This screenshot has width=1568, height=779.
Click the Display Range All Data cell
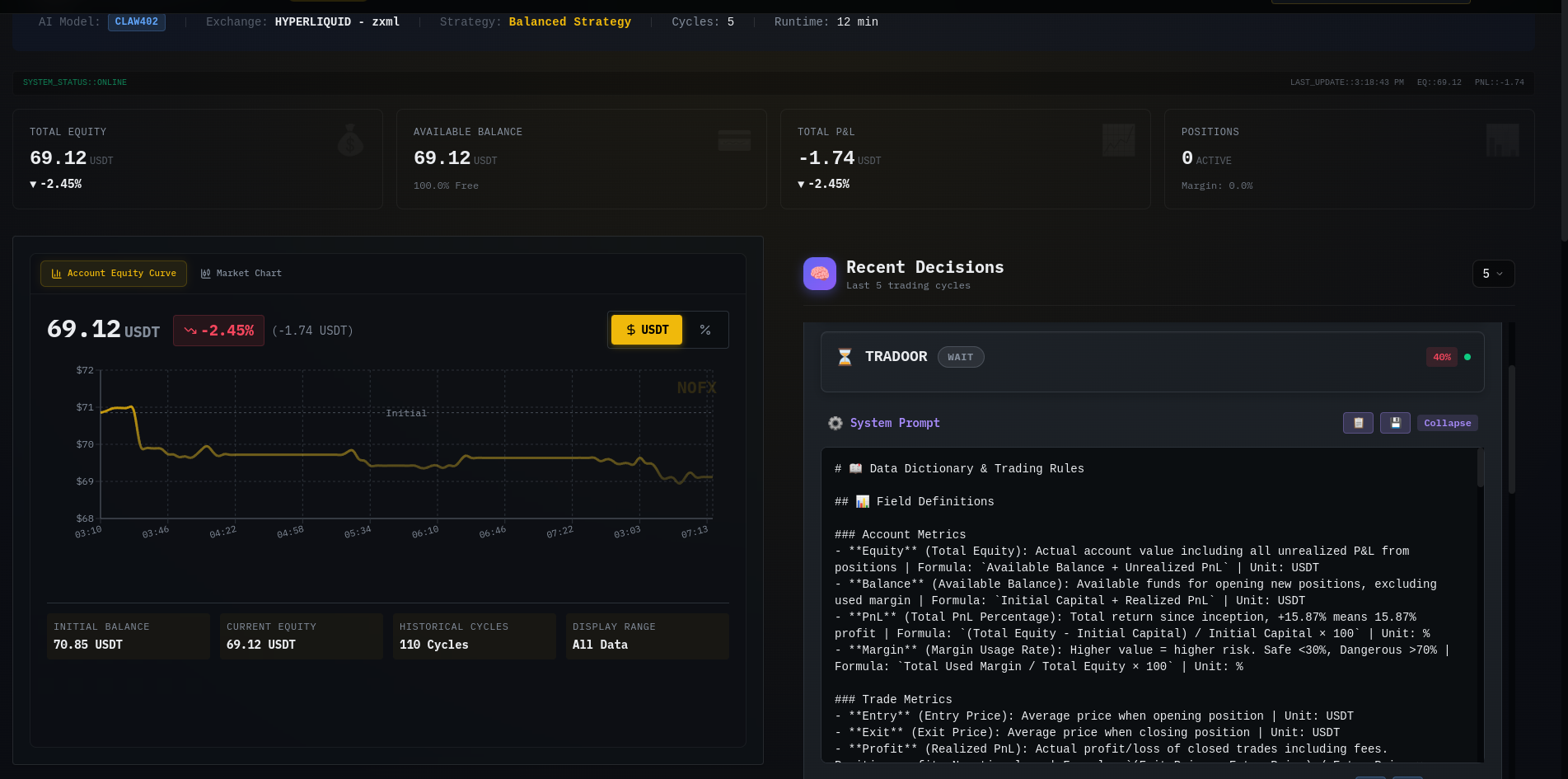coord(648,636)
